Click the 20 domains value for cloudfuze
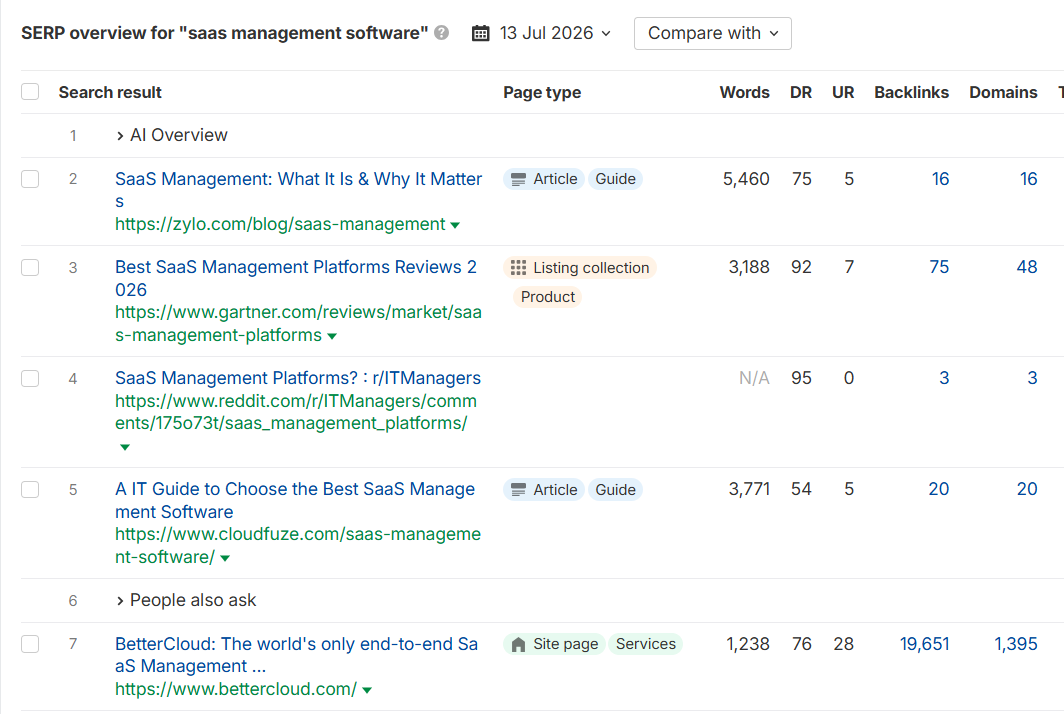The image size is (1064, 714). (1027, 489)
